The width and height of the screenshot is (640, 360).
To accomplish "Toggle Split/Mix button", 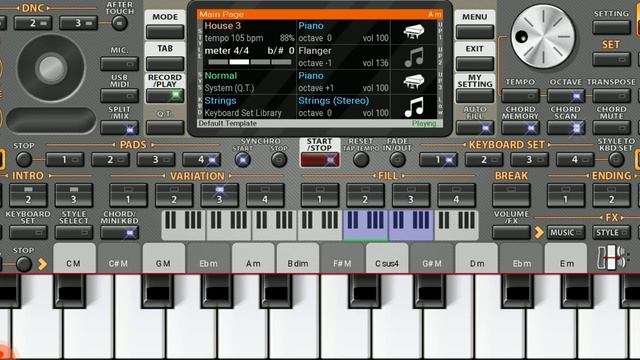I will (x=120, y=128).
